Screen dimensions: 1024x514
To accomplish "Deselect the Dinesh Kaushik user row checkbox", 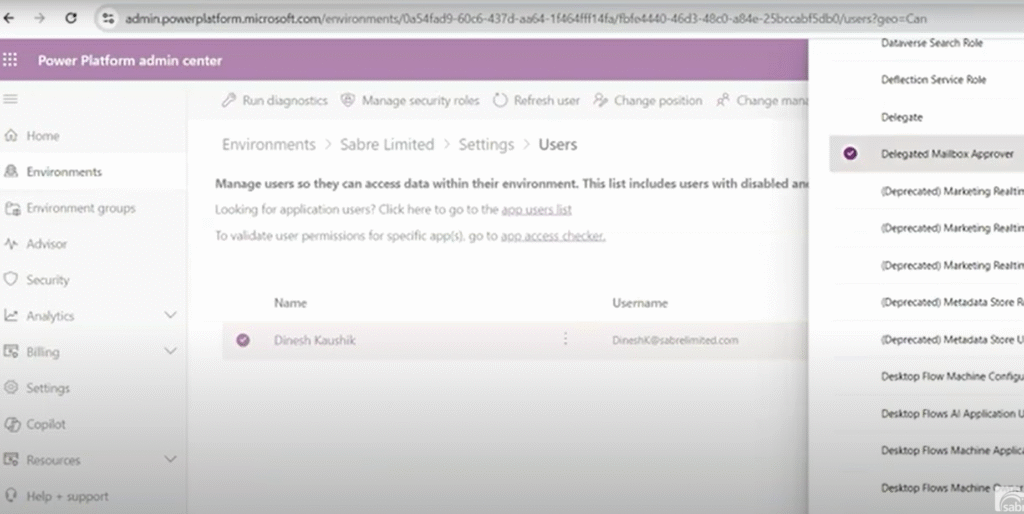I will click(243, 340).
